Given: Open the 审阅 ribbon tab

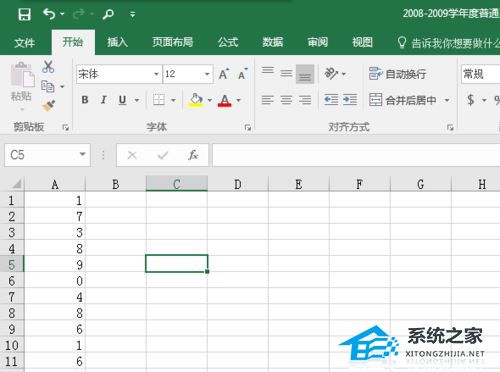Looking at the screenshot, I should [x=317, y=42].
